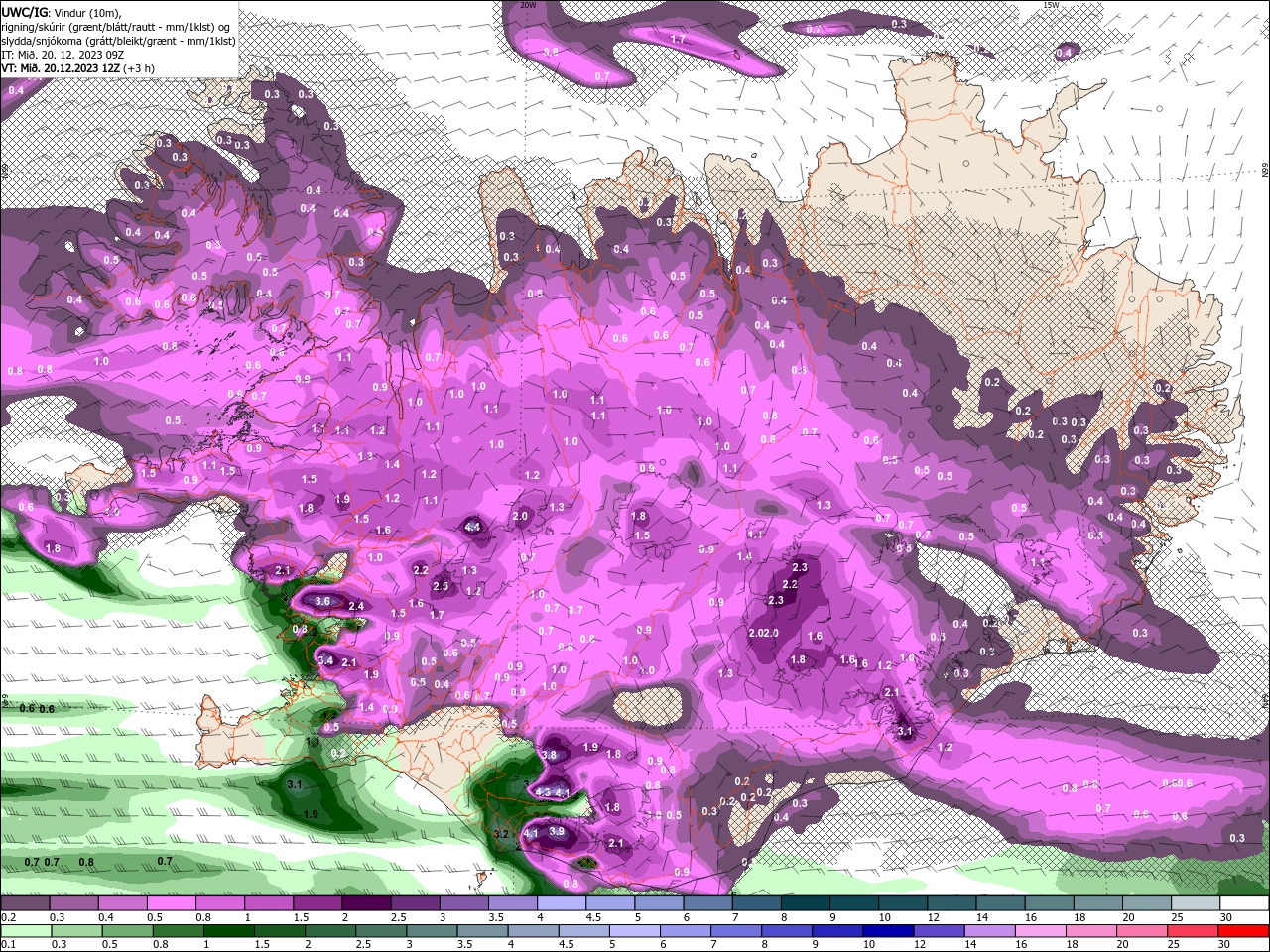This screenshot has height=952, width=1270.
Task: Click the 2.4 value beside the 3.6 maximum
Action: click(356, 605)
